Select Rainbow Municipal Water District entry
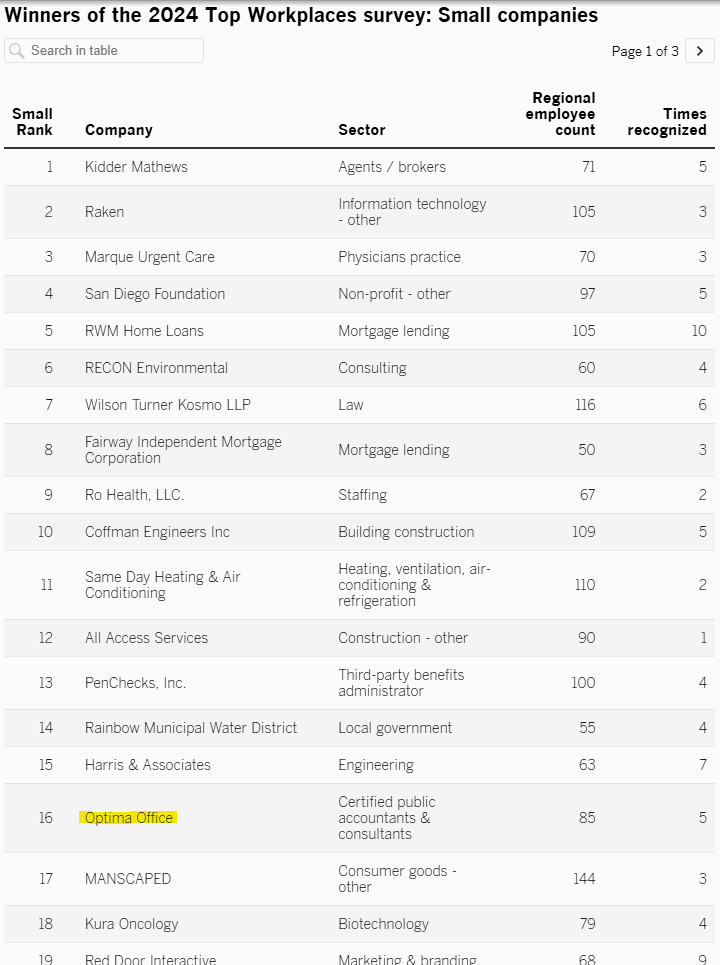Image resolution: width=720 pixels, height=965 pixels. pyautogui.click(x=191, y=728)
